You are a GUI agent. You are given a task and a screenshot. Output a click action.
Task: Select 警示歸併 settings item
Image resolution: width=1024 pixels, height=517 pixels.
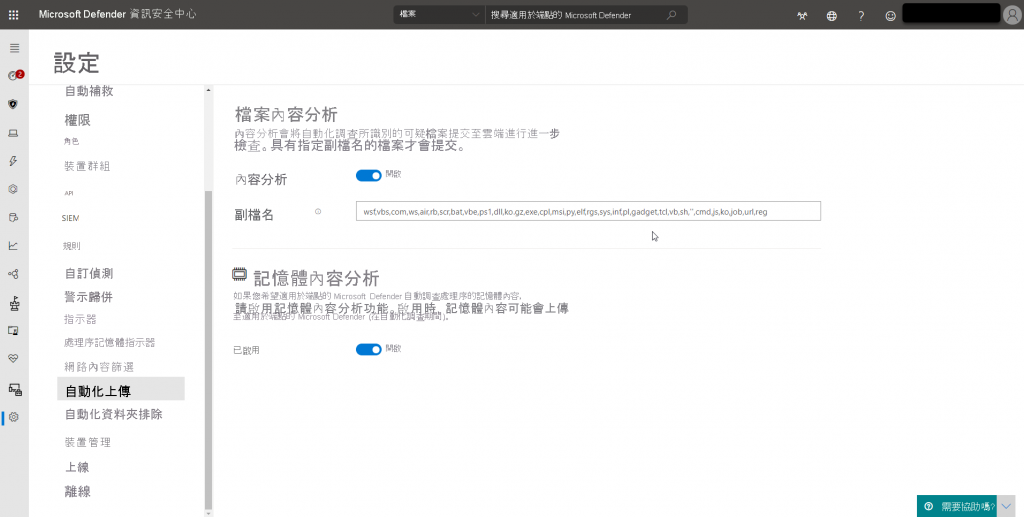(x=89, y=297)
